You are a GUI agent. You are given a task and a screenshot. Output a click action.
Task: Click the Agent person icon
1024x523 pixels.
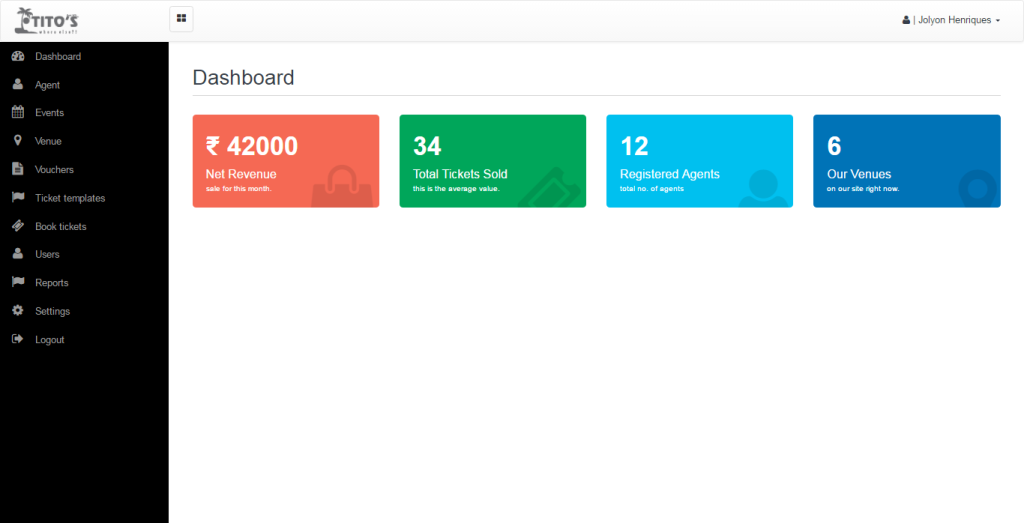pyautogui.click(x=18, y=85)
